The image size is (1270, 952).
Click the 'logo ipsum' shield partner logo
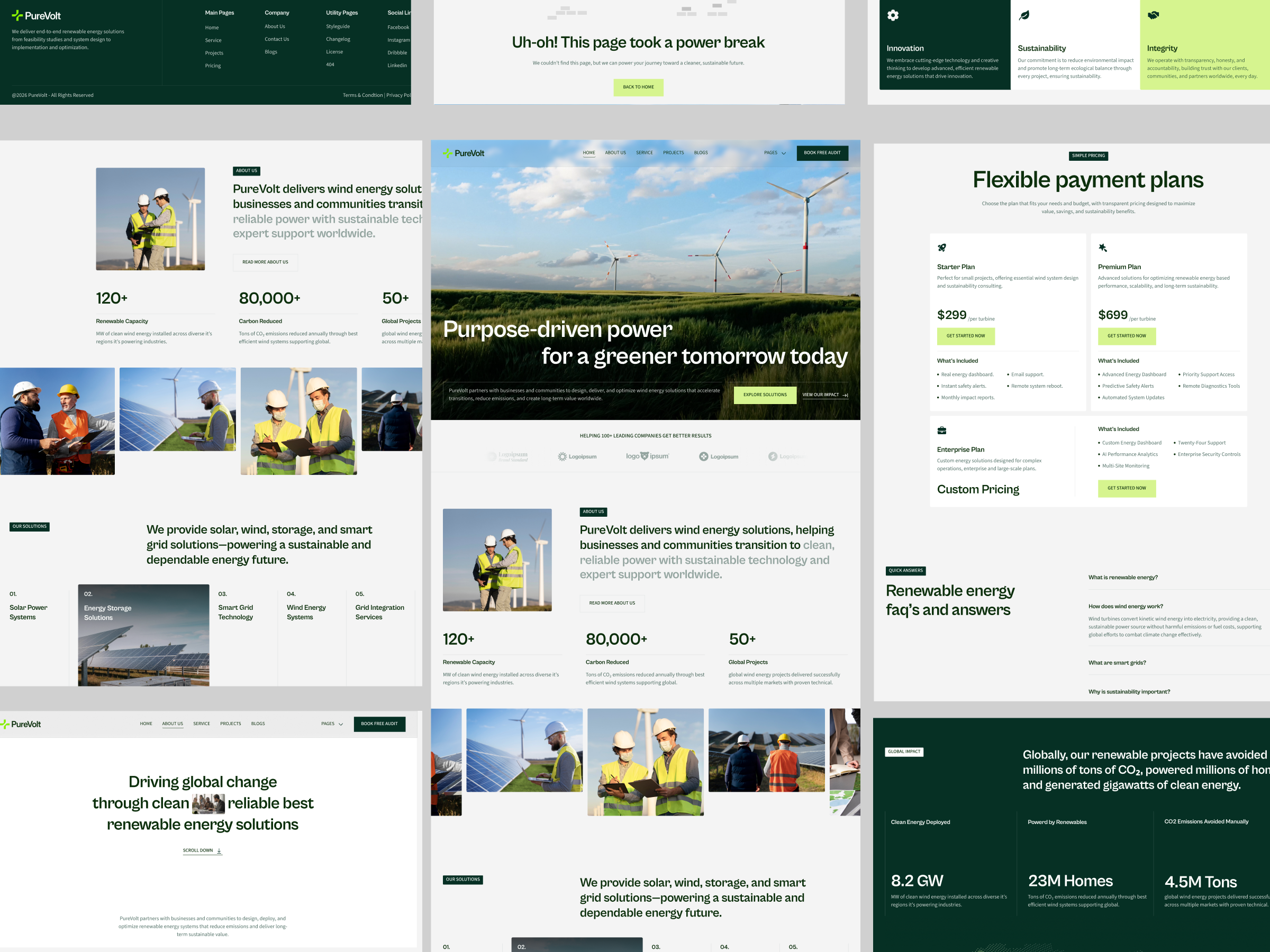[x=647, y=456]
